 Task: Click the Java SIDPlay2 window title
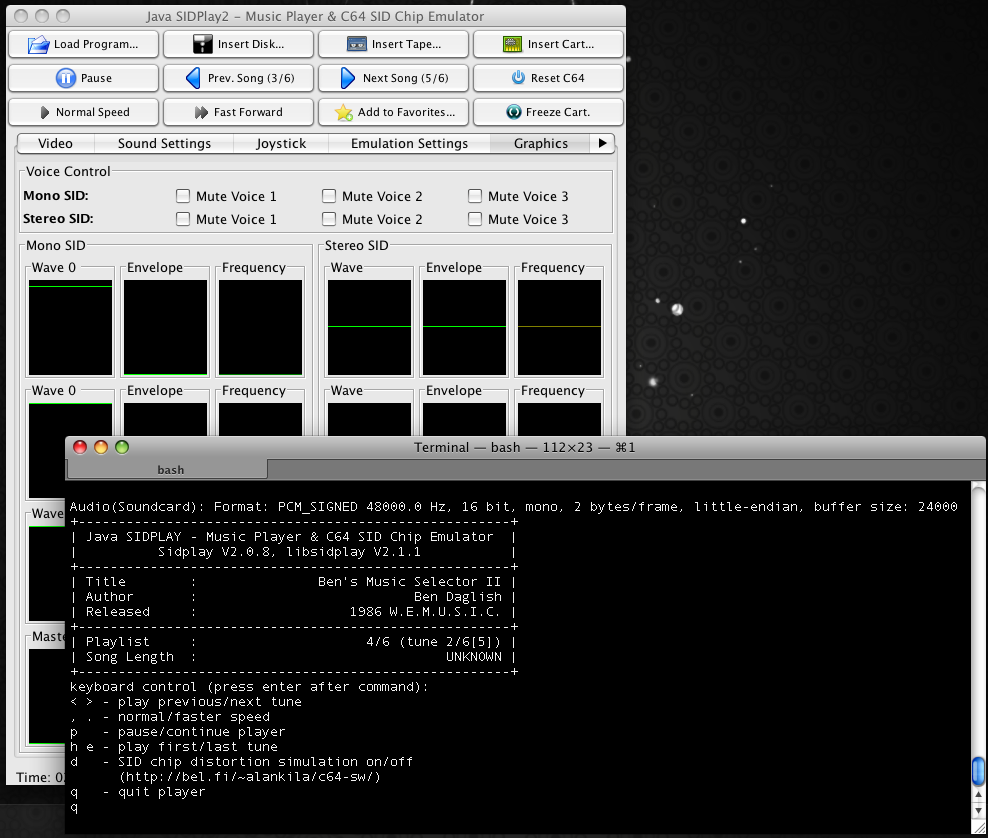[x=315, y=16]
